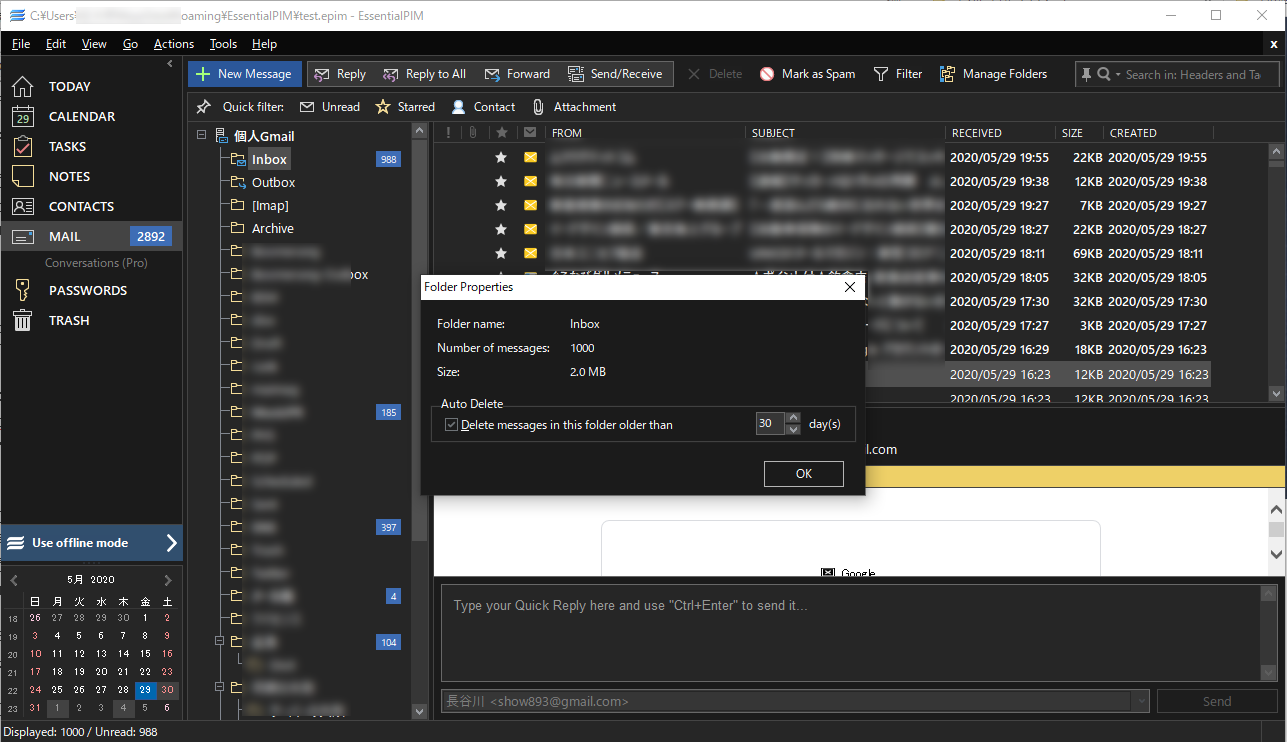
Task: Open the TRASH module
Action: tap(69, 320)
